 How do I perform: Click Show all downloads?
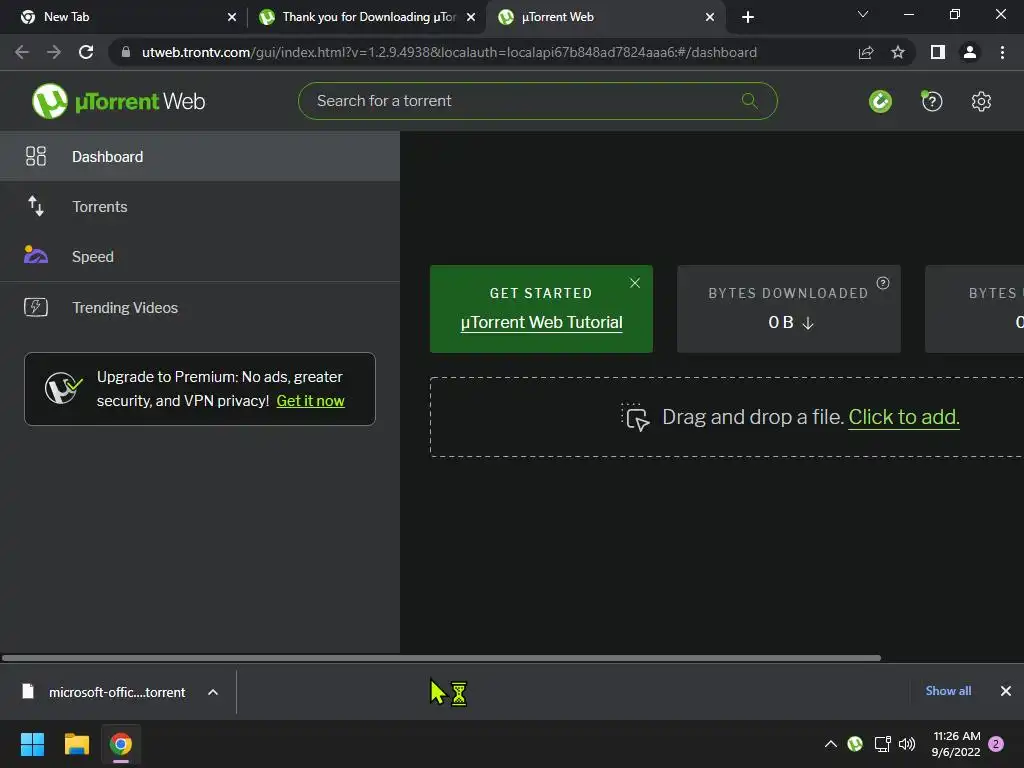pos(948,691)
